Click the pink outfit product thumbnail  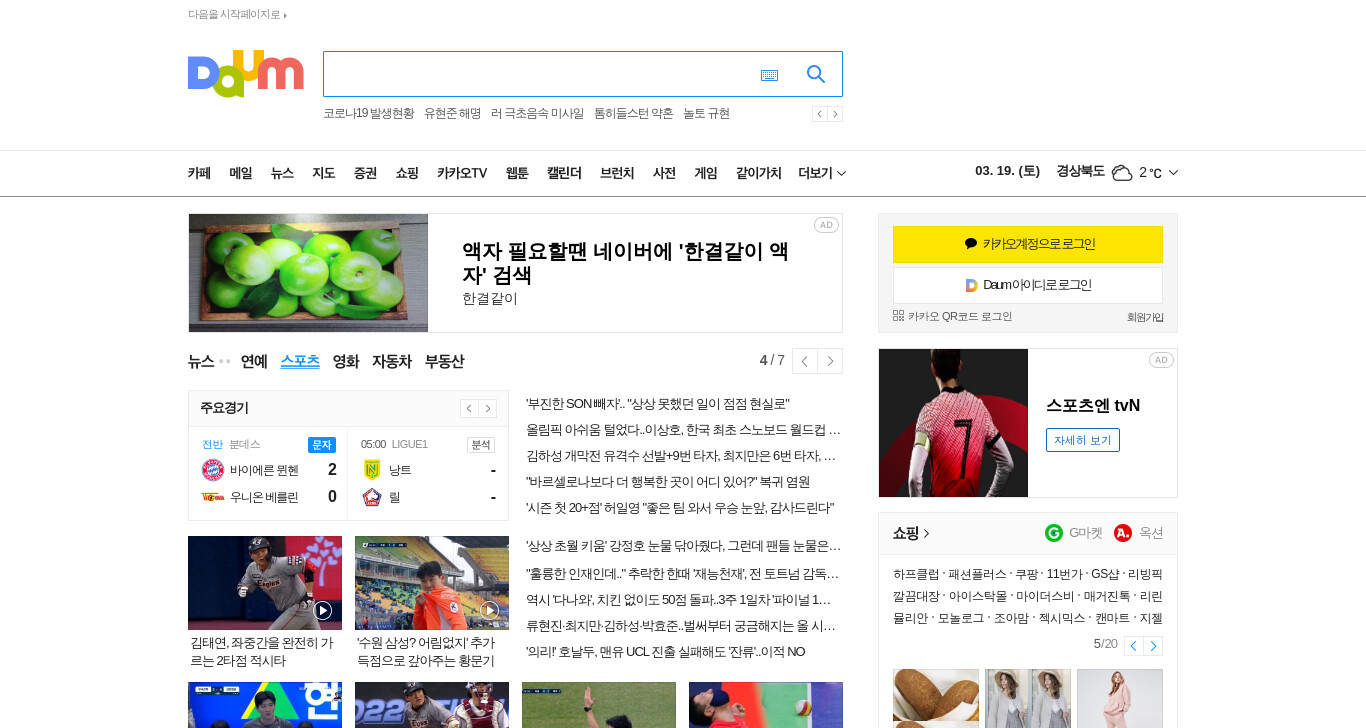click(x=1120, y=698)
